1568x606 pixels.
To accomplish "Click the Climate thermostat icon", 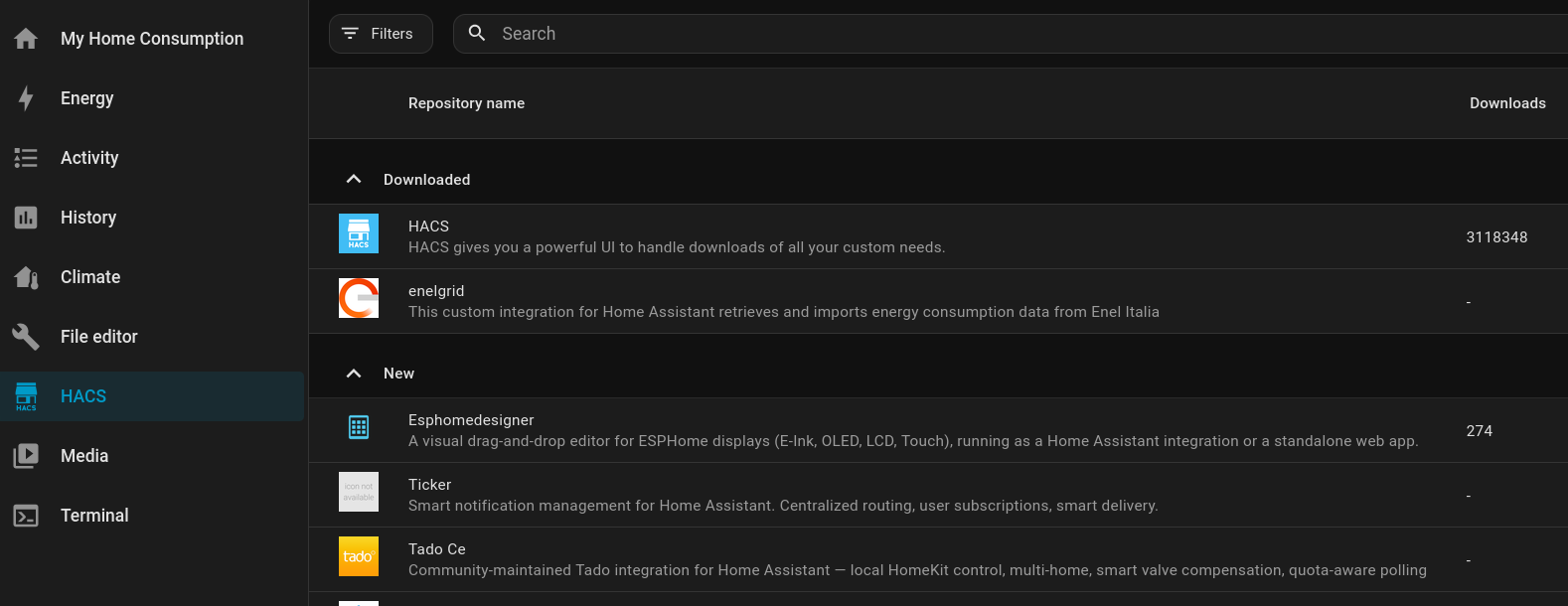I will 26,277.
